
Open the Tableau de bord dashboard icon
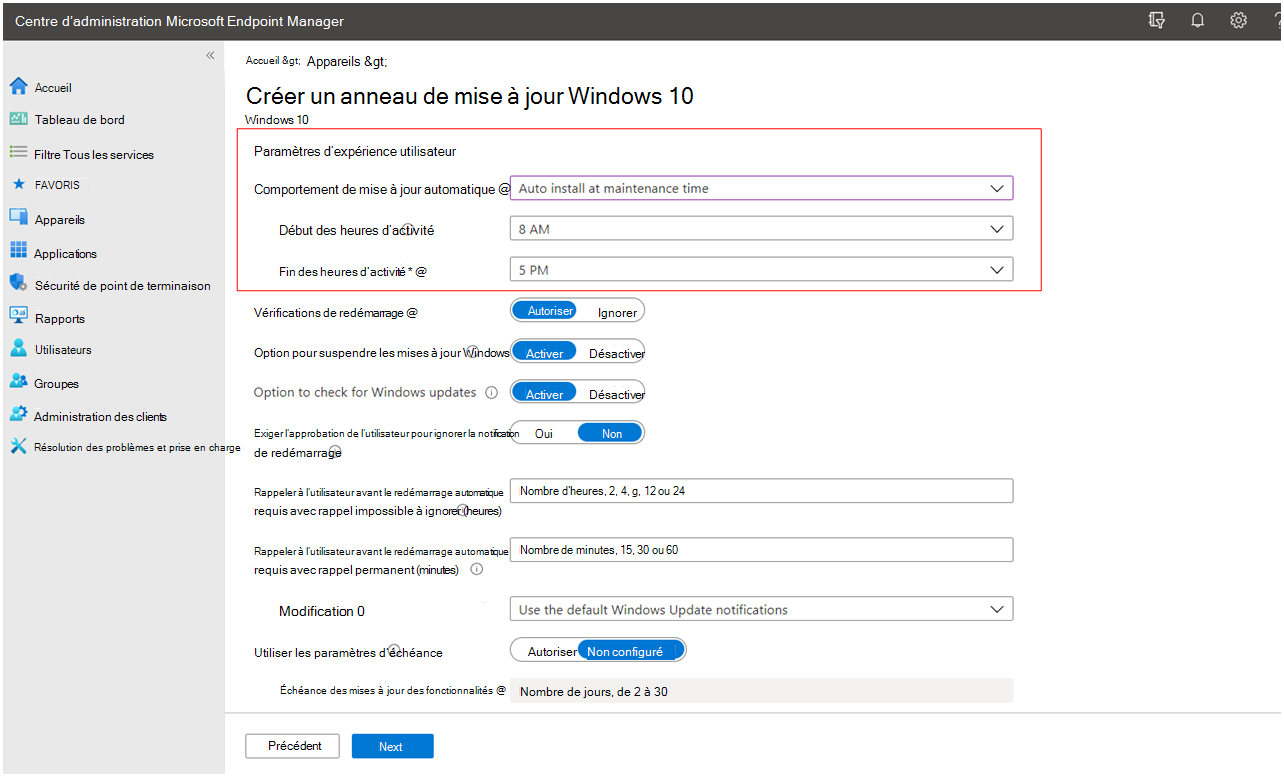coord(18,119)
